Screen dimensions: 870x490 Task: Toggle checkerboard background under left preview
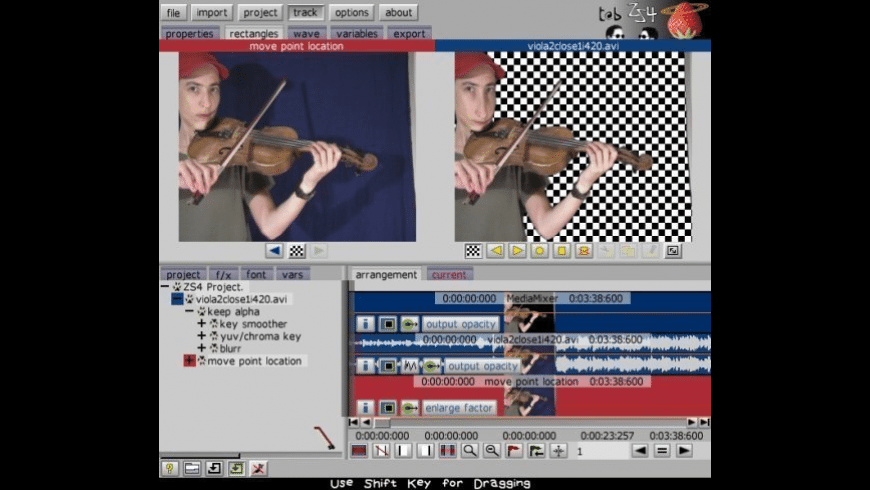(297, 251)
